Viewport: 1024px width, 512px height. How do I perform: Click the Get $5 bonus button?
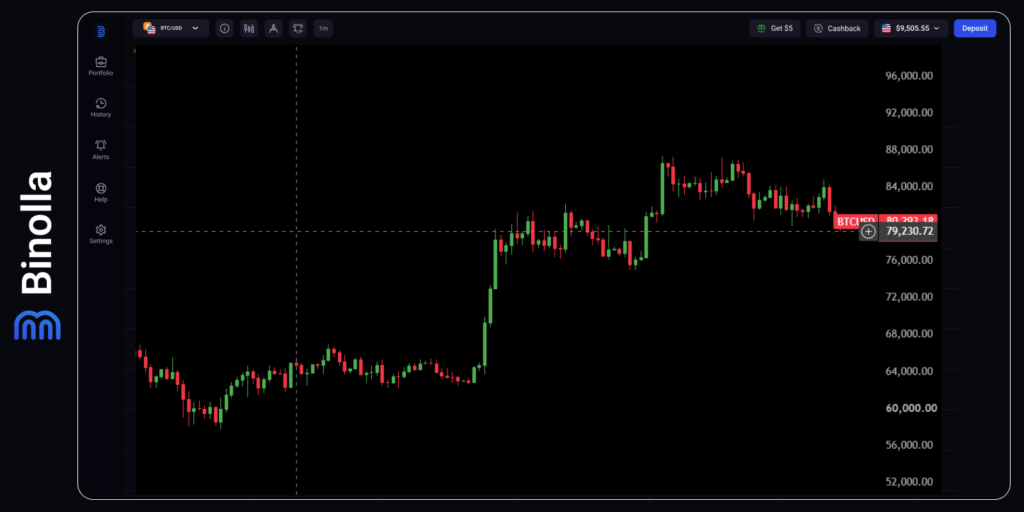[x=775, y=28]
